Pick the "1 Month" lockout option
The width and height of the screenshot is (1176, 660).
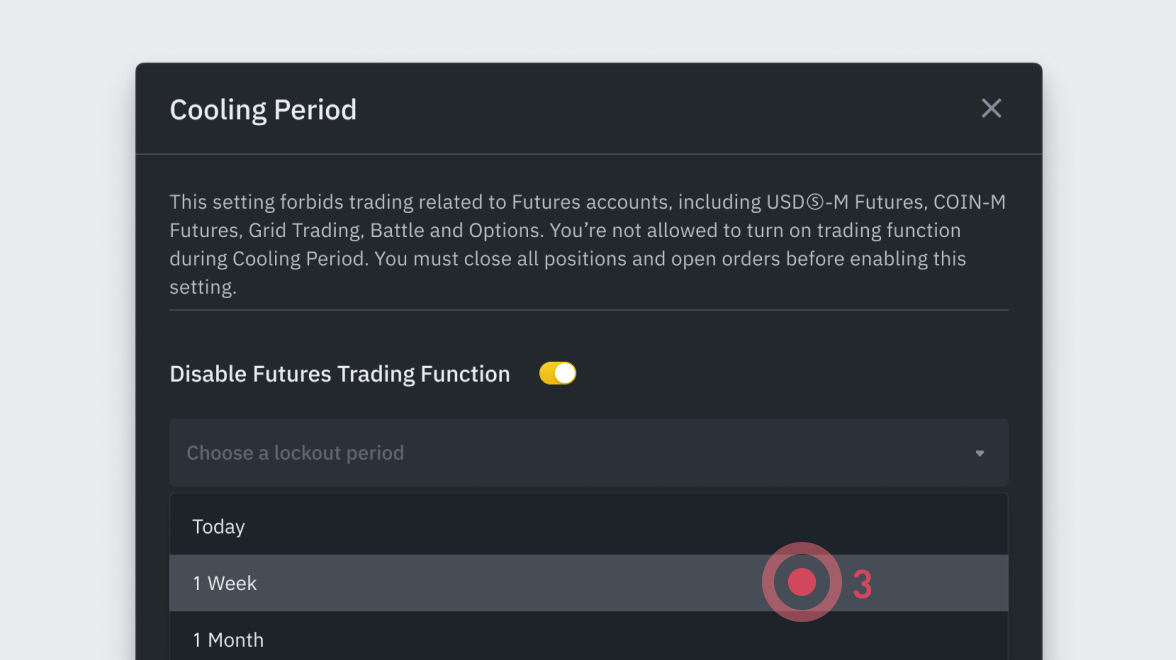228,640
